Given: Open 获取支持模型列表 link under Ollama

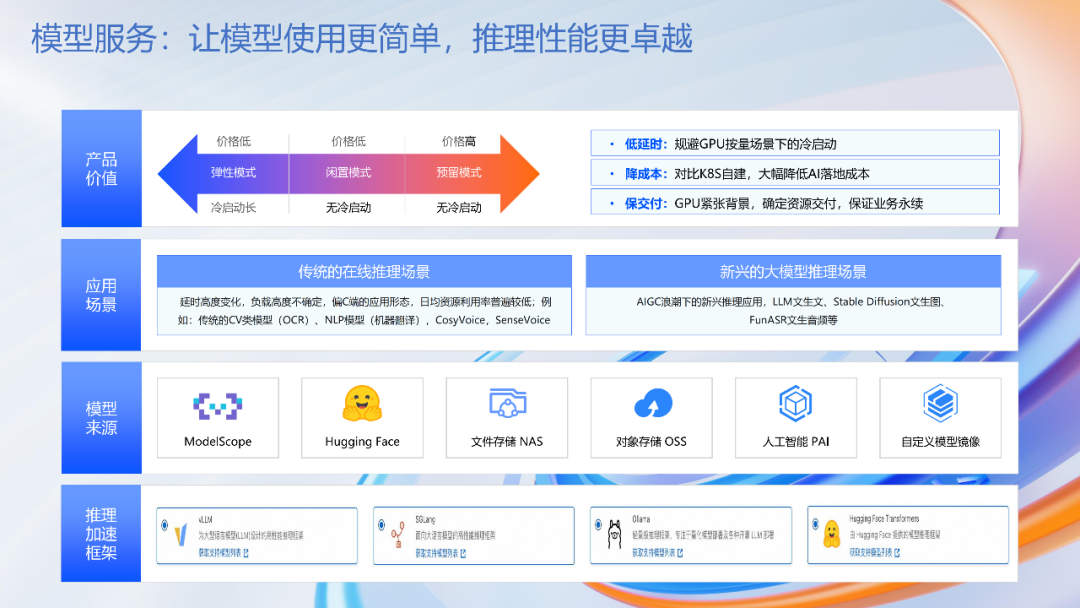Looking at the screenshot, I should (x=654, y=553).
